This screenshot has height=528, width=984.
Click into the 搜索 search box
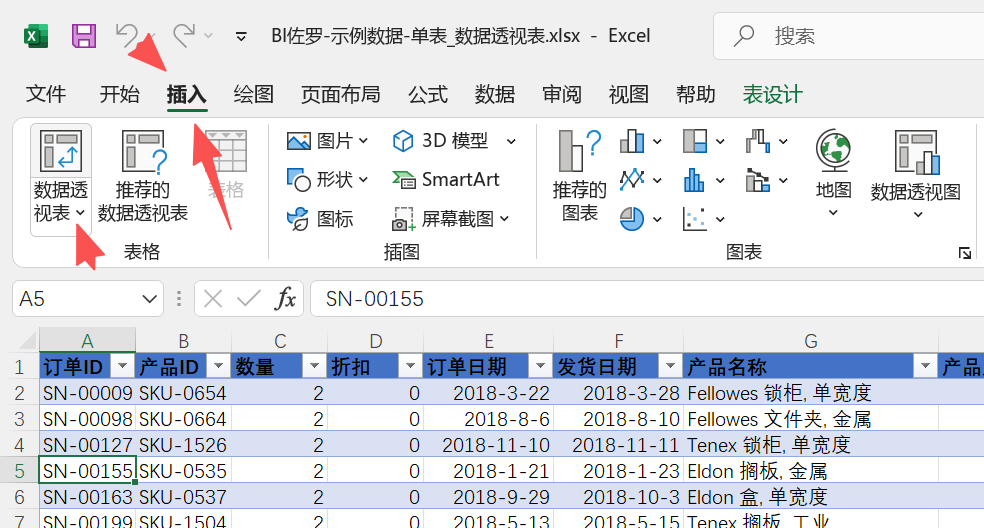[x=848, y=36]
